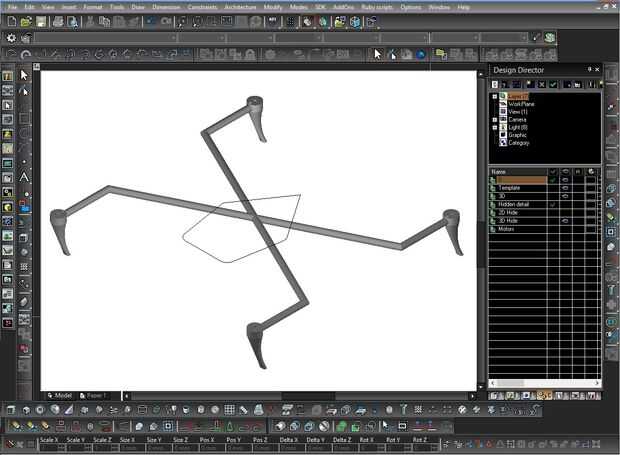Click the Open folder icon
This screenshot has width=620, height=455.
coord(24,21)
